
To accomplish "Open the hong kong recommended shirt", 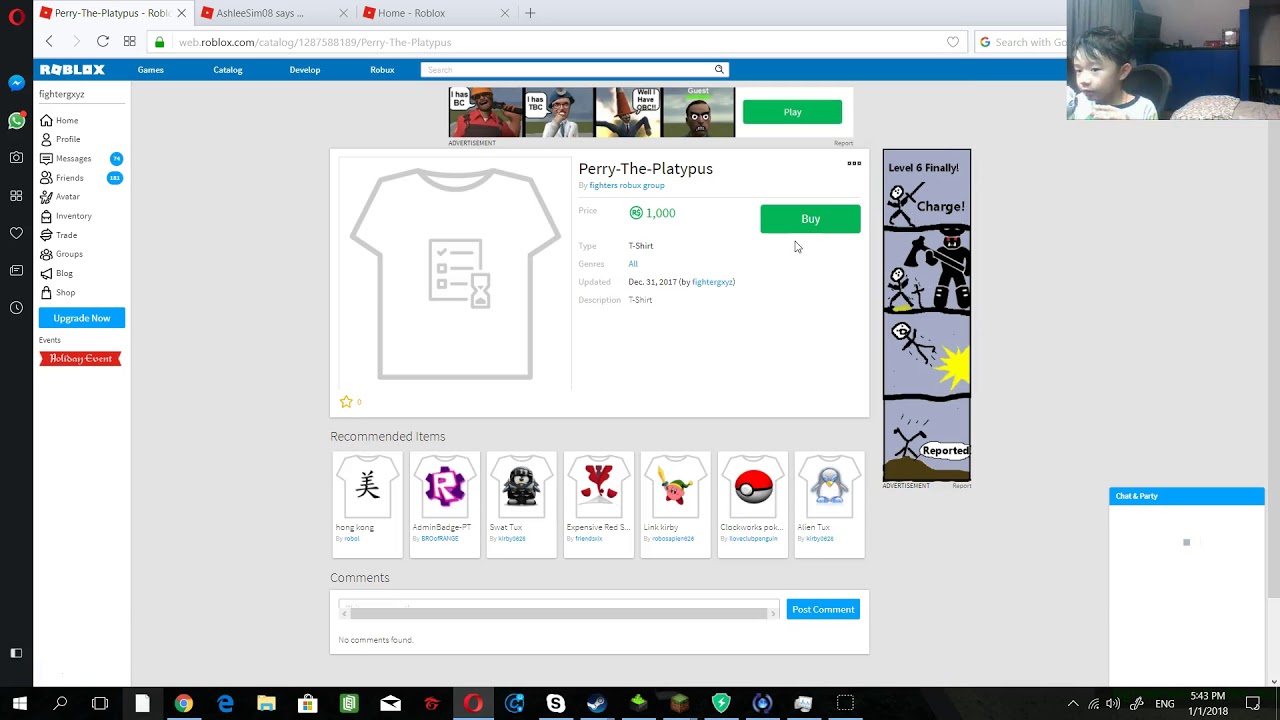I will click(x=367, y=504).
